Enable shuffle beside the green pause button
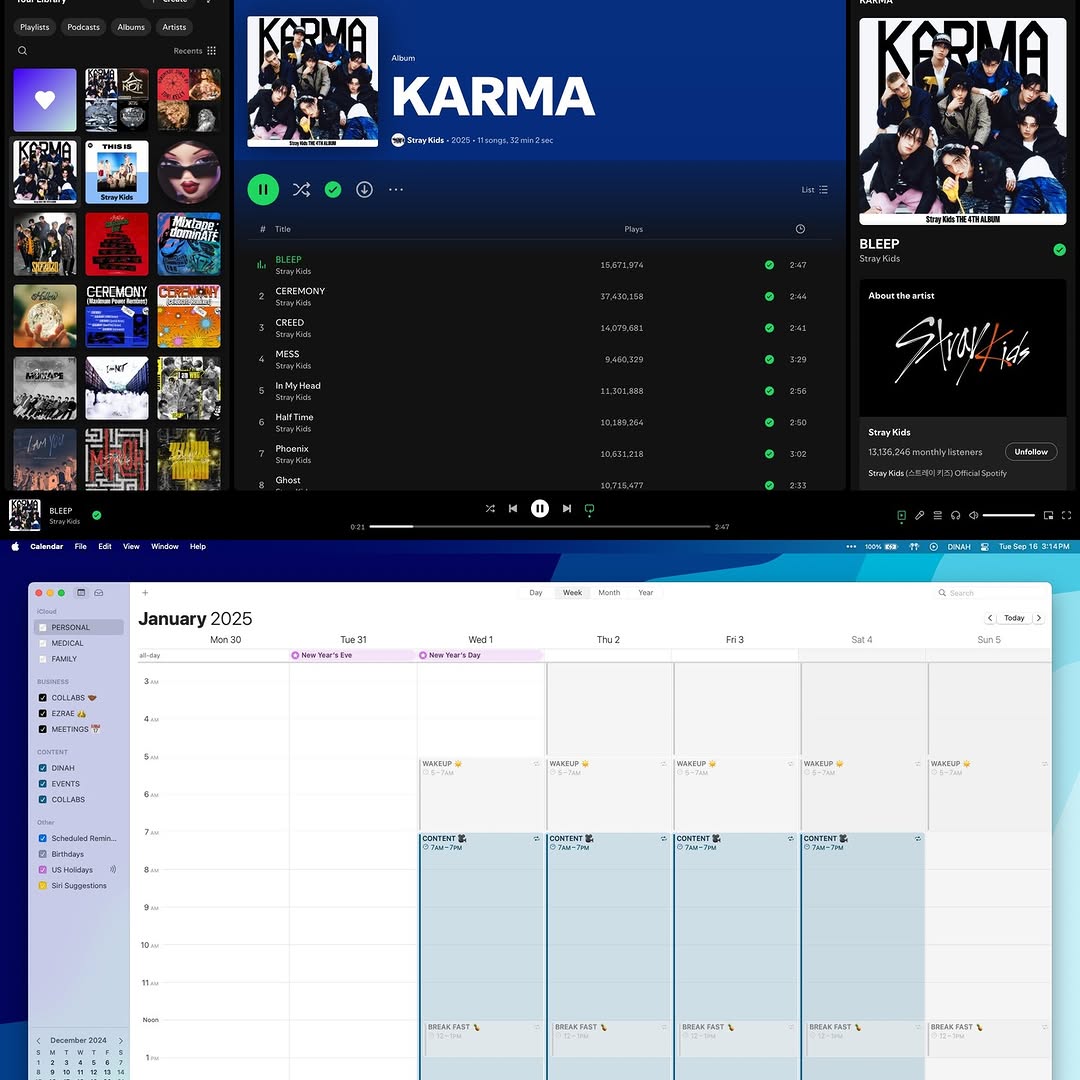 [x=301, y=189]
